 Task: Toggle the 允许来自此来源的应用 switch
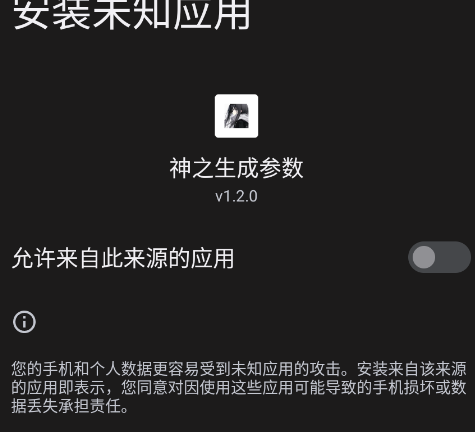click(439, 257)
